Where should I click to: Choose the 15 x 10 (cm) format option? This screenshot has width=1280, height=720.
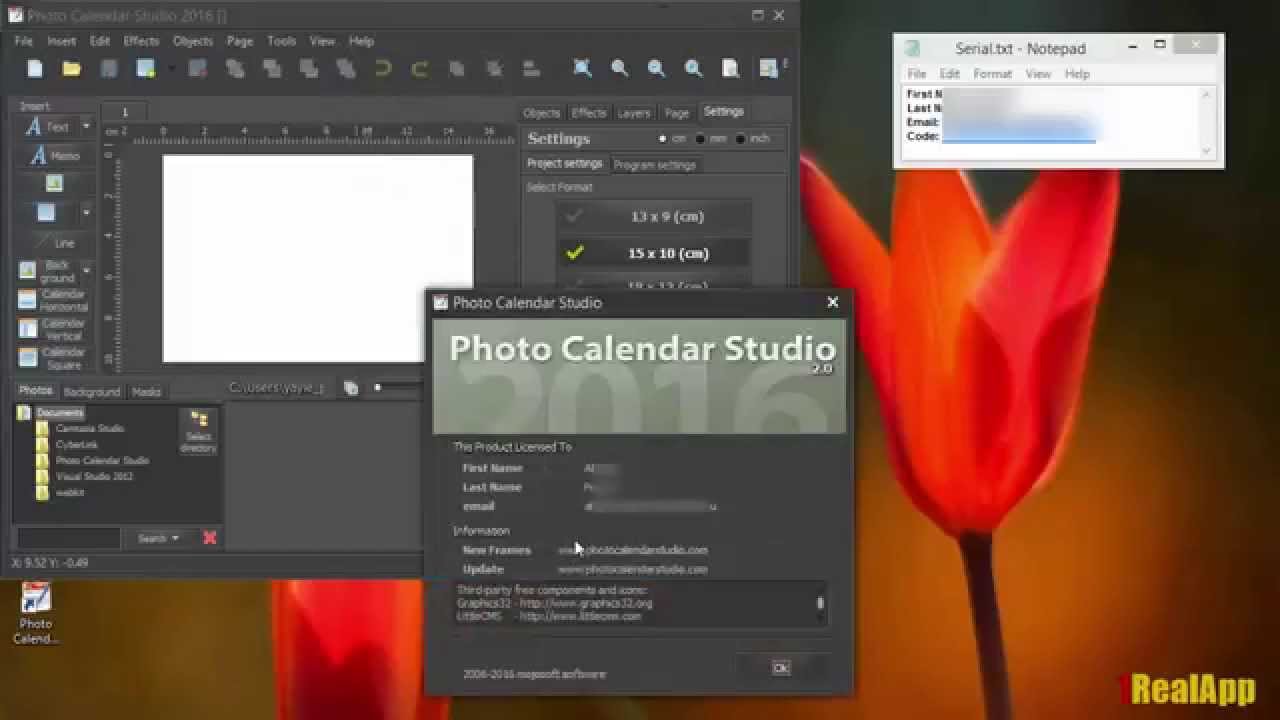pyautogui.click(x=653, y=253)
